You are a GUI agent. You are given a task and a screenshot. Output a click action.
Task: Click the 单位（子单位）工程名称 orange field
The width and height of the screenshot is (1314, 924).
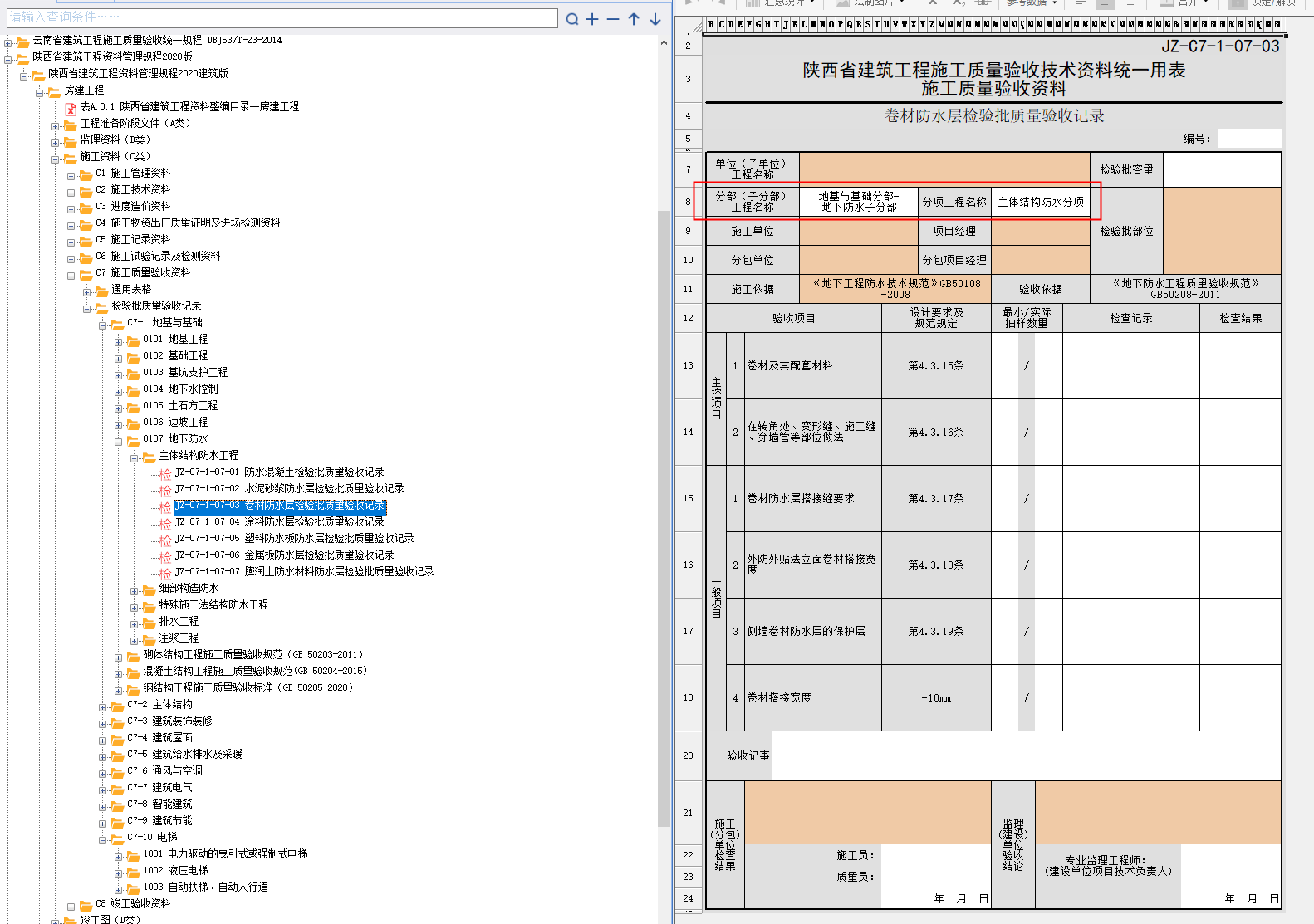[x=944, y=169]
